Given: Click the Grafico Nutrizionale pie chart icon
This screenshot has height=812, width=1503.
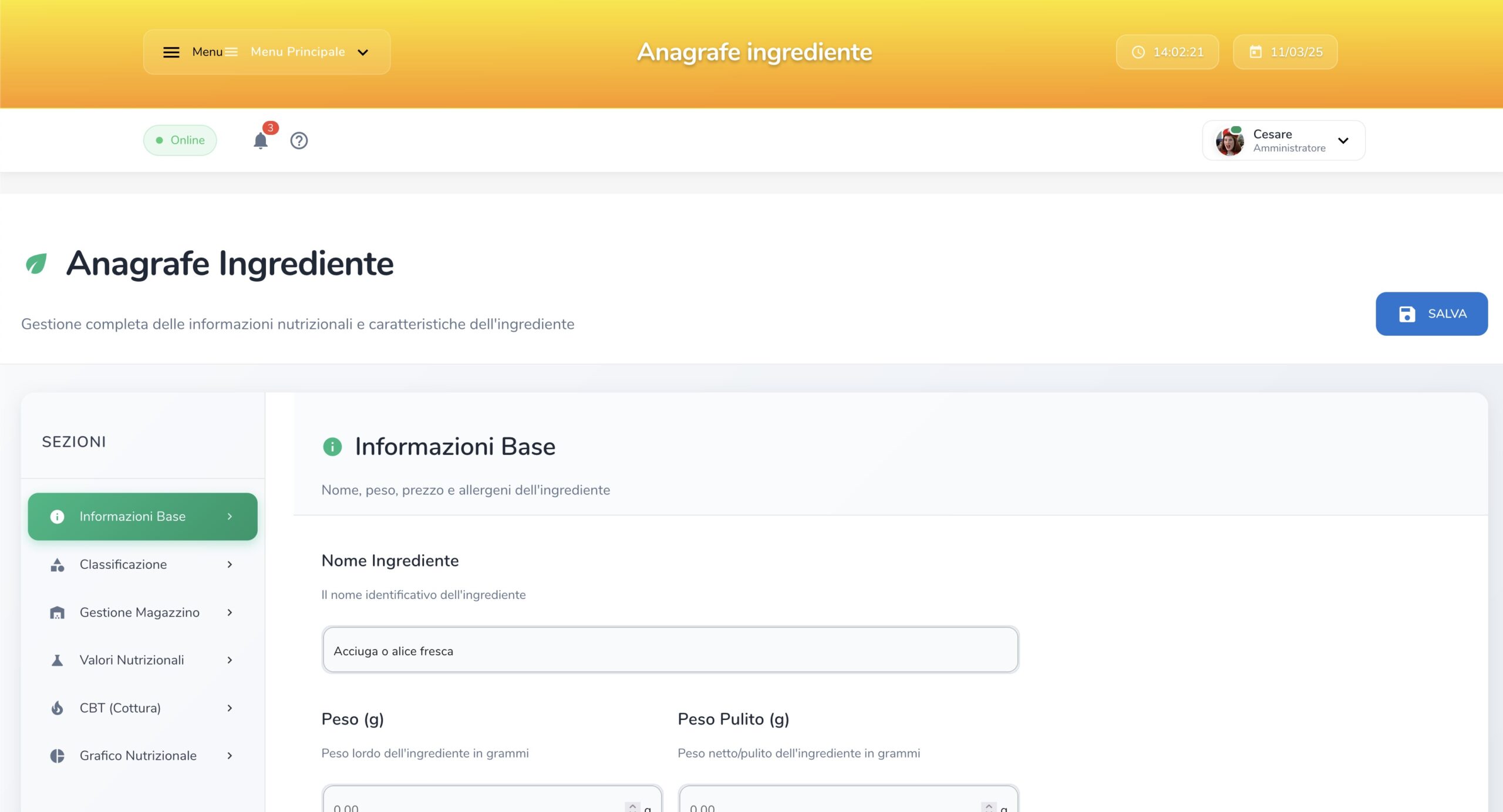Looking at the screenshot, I should click(x=56, y=756).
